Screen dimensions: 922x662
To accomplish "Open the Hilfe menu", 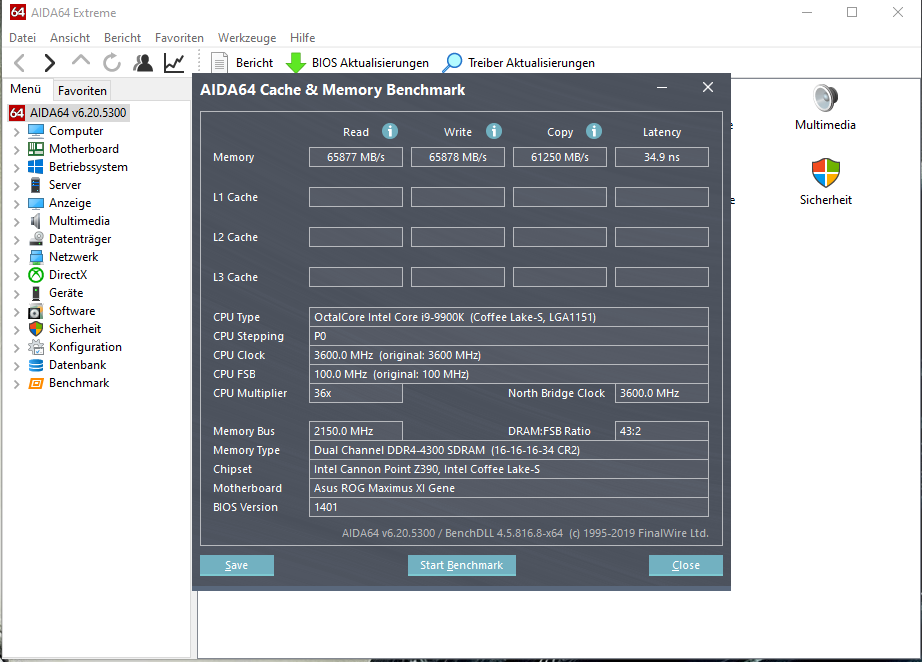I will click(302, 38).
